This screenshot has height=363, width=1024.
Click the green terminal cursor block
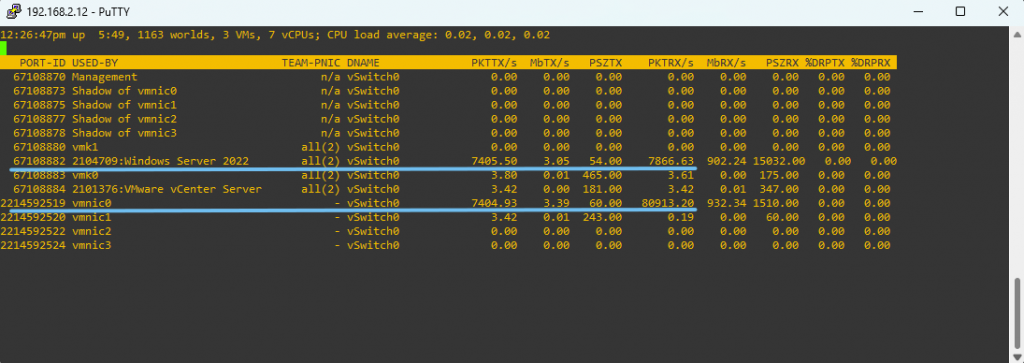coord(3,48)
